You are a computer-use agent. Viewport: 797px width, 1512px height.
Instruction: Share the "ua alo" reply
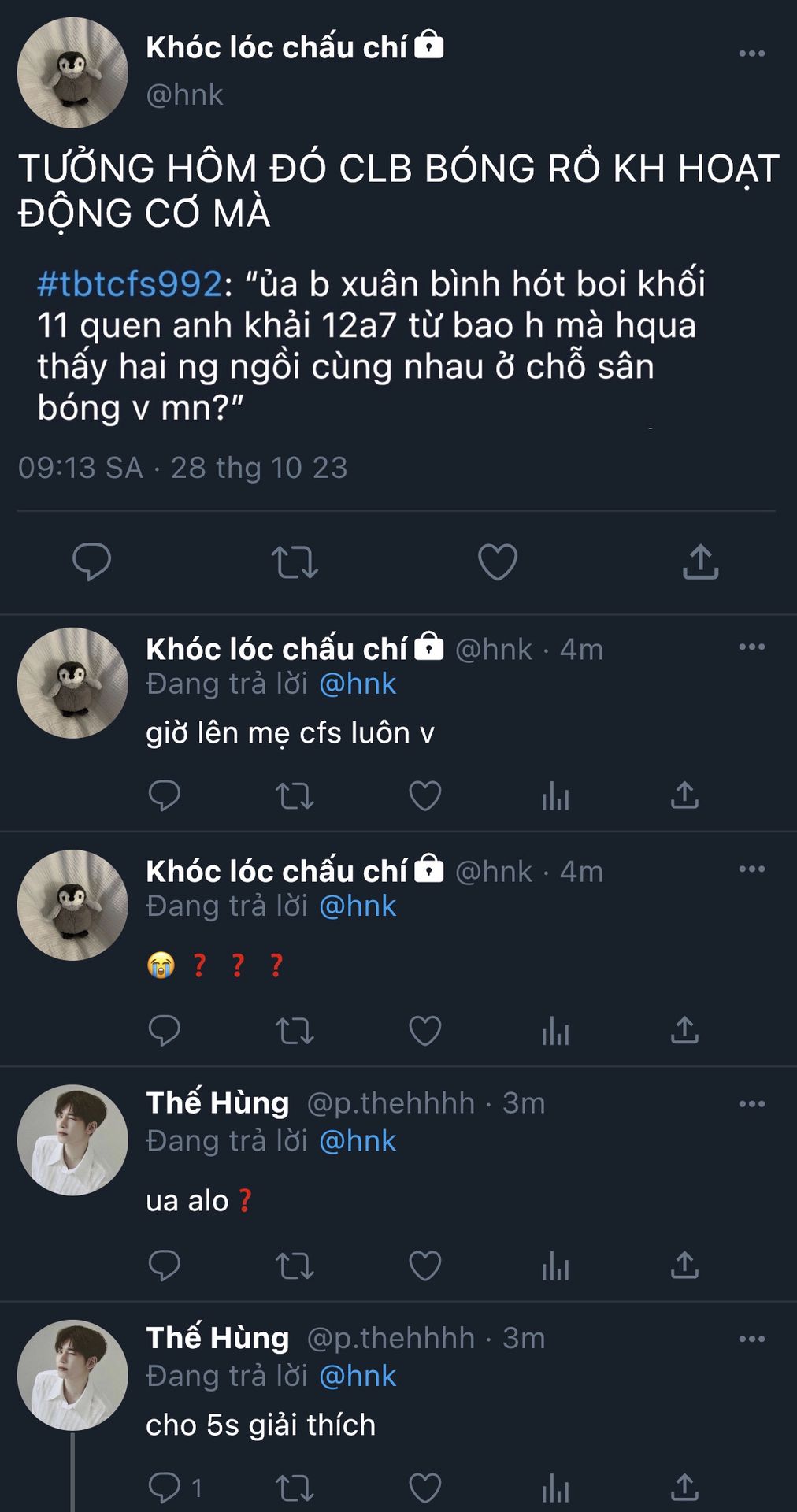(684, 1266)
